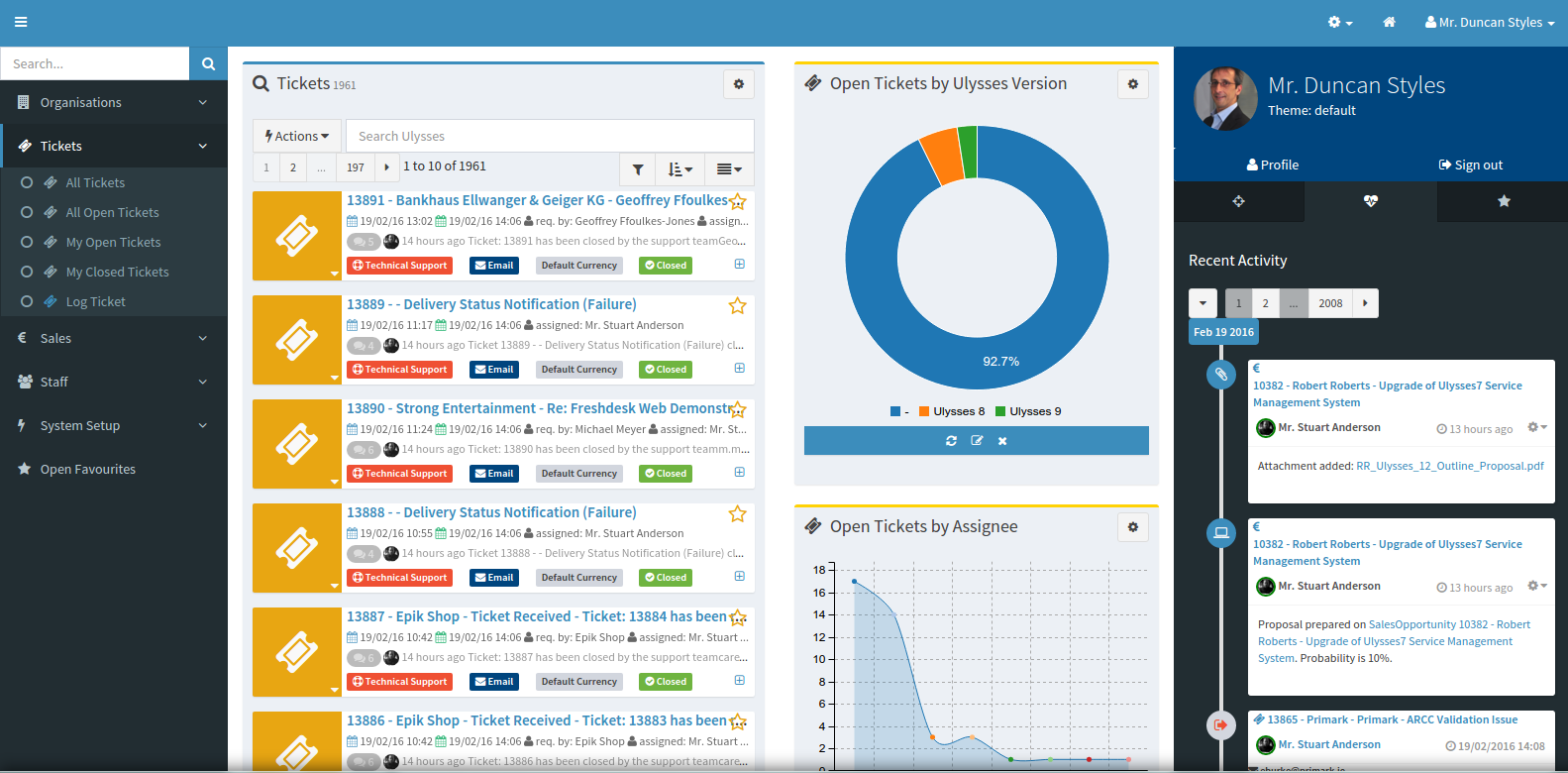
Task: Expand the System Setup menu
Action: point(114,425)
